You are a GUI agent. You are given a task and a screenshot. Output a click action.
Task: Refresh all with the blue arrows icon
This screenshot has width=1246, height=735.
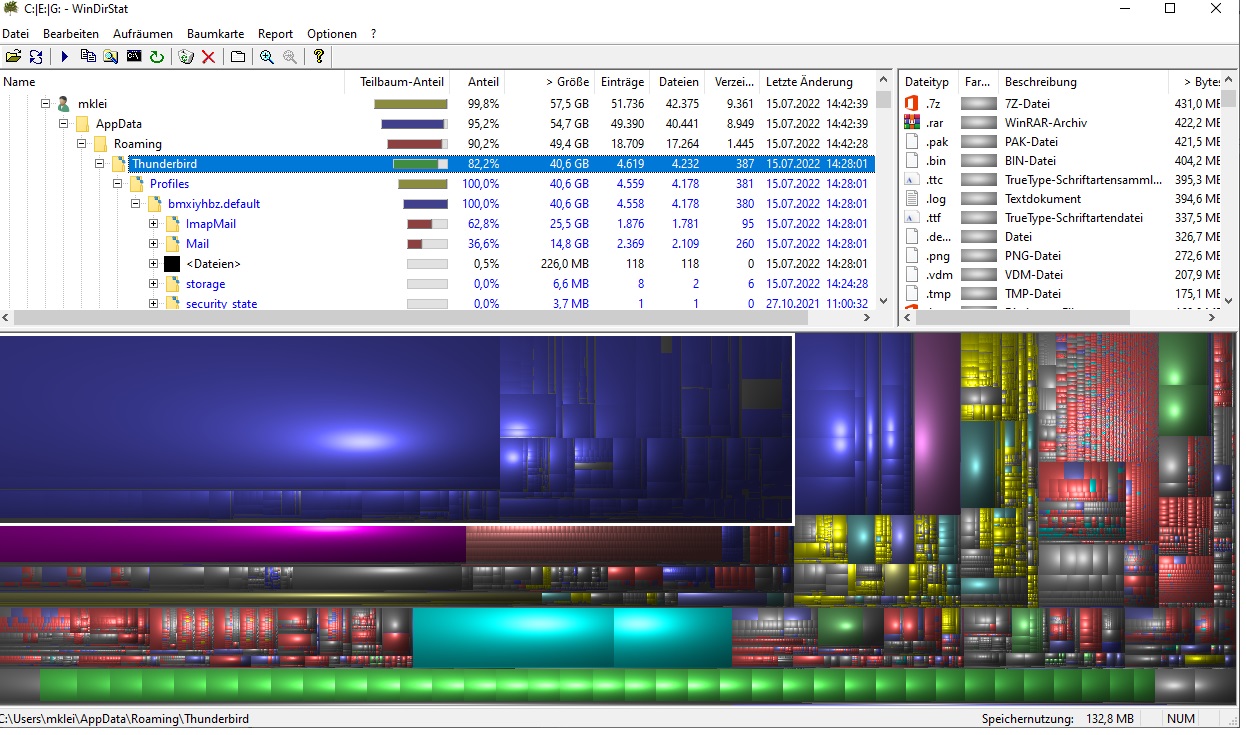(x=36, y=57)
